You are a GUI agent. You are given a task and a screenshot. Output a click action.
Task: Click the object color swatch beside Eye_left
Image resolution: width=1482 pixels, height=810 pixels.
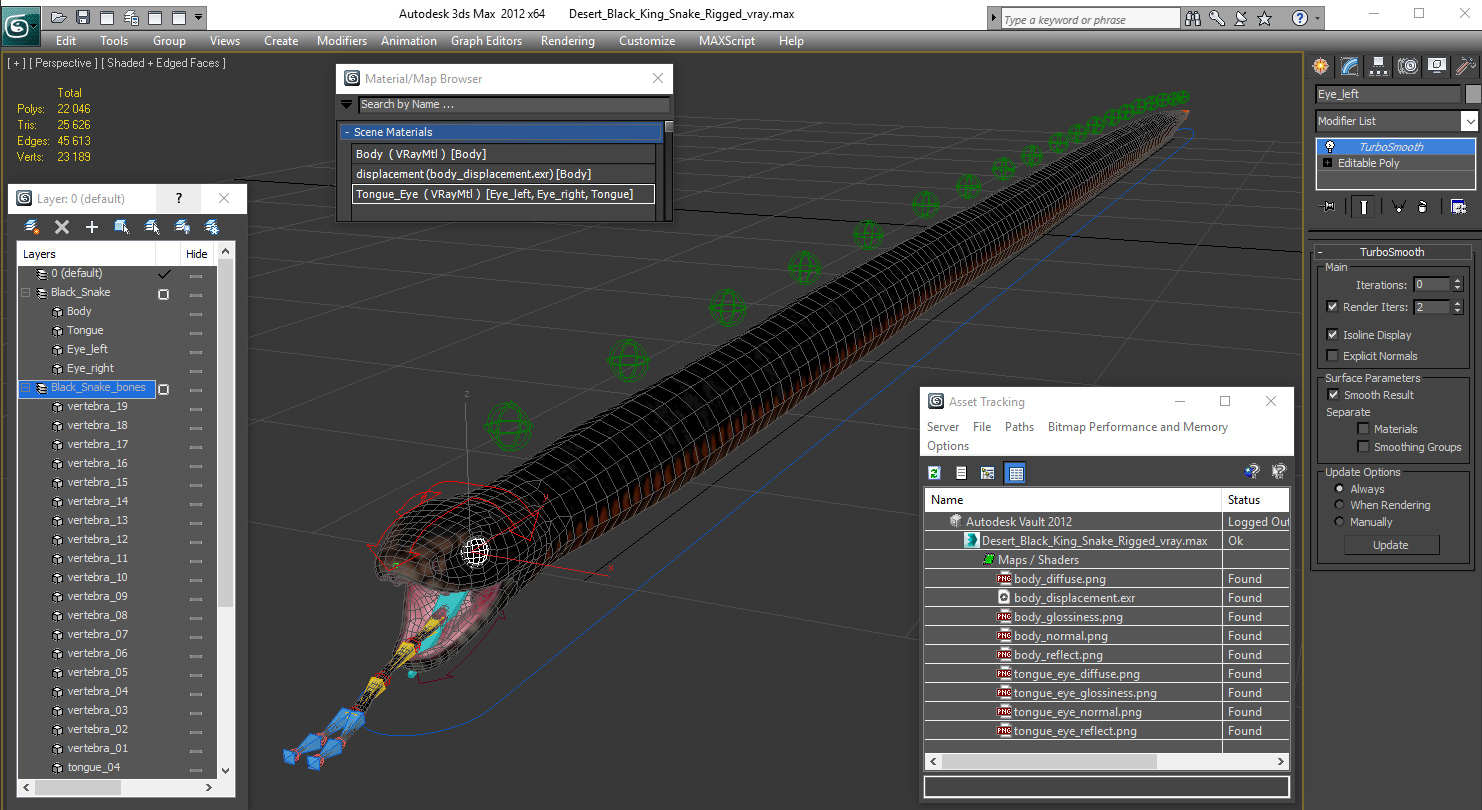(x=1473, y=94)
